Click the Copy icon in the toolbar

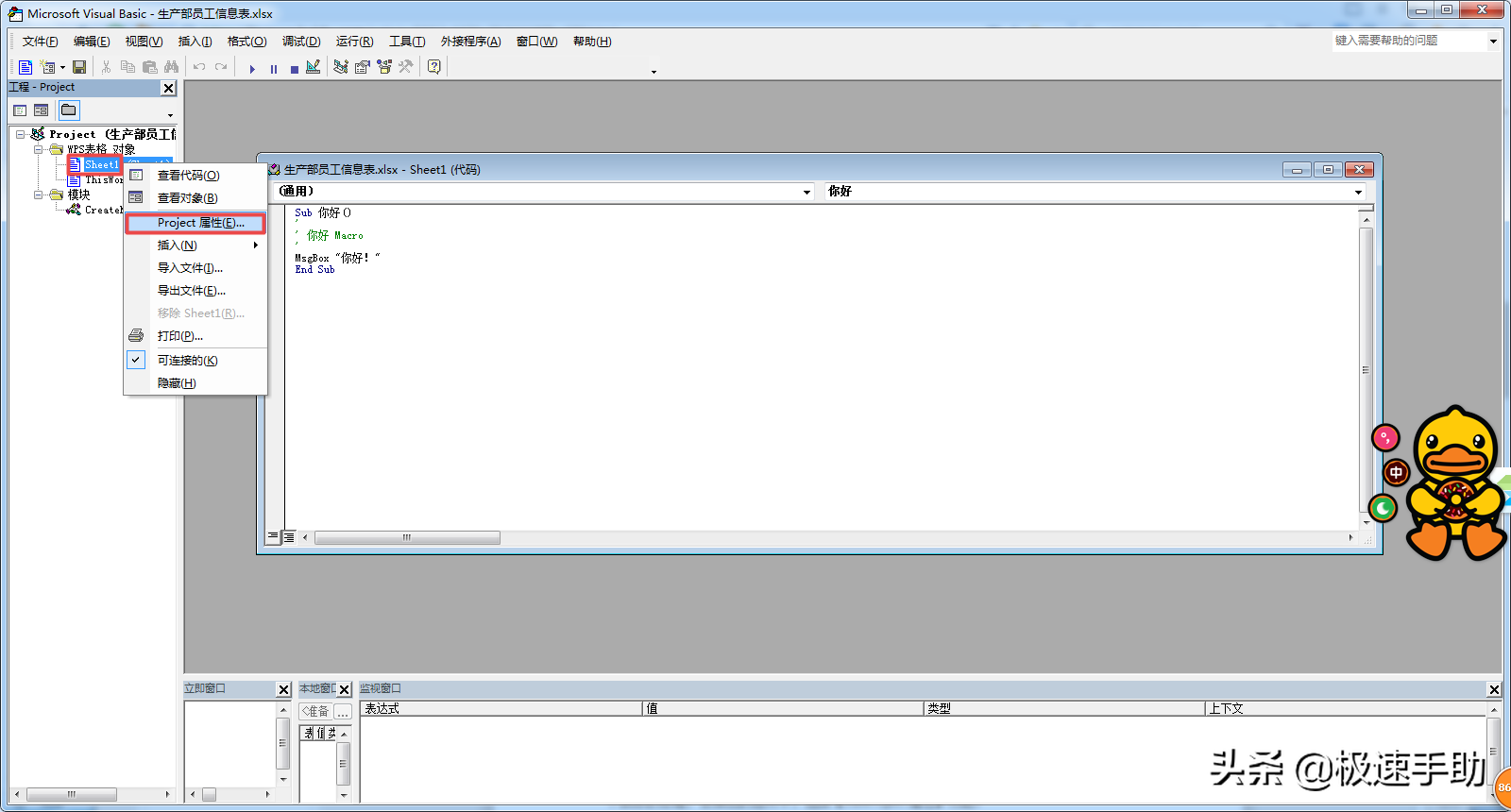(x=127, y=67)
